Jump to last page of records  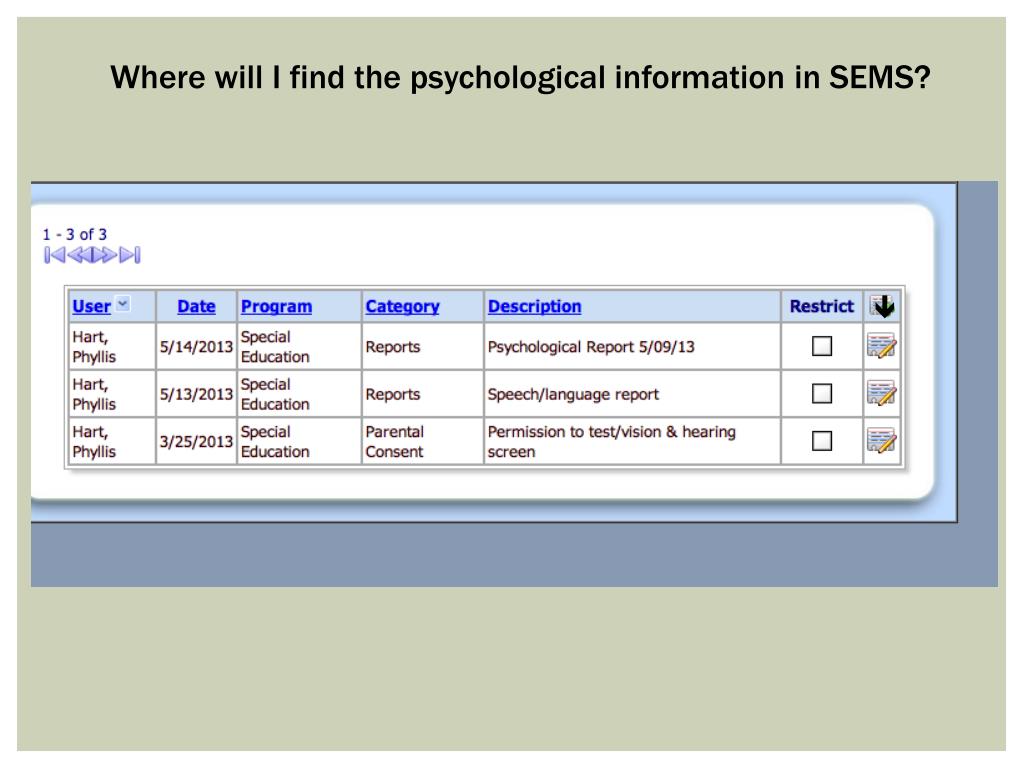(x=131, y=255)
